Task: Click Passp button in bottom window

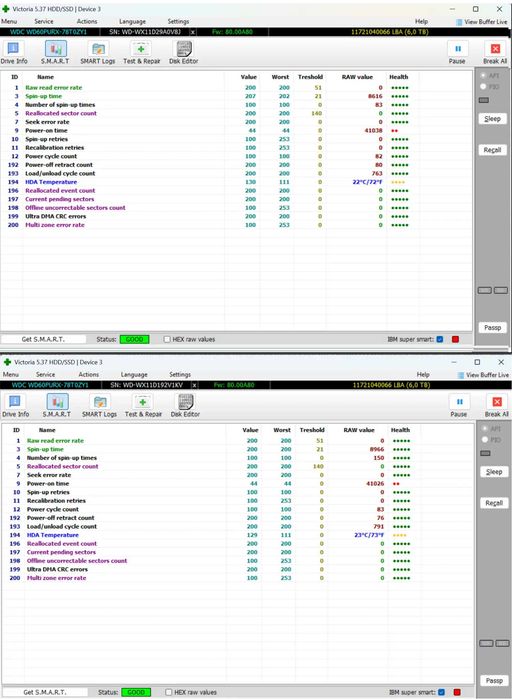Action: coord(494,681)
